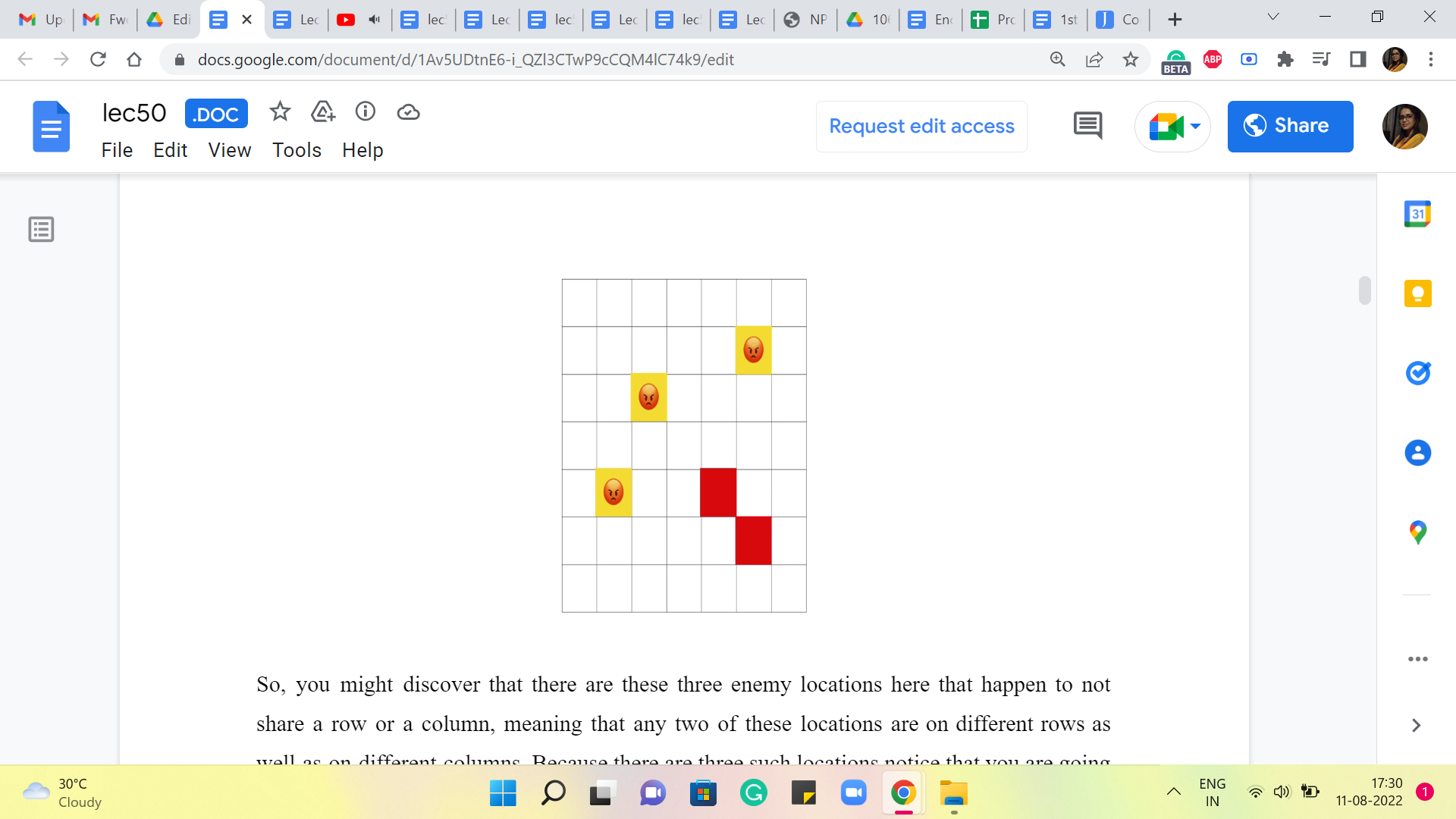Bookmark this page with the star

1130,59
